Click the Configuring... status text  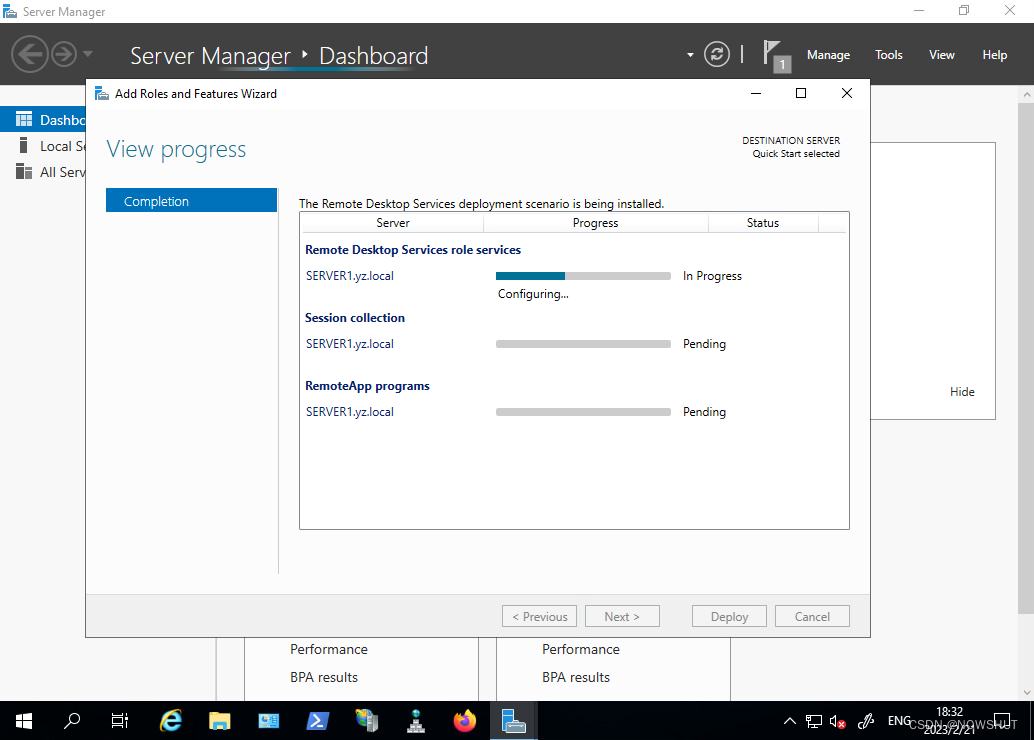click(533, 294)
